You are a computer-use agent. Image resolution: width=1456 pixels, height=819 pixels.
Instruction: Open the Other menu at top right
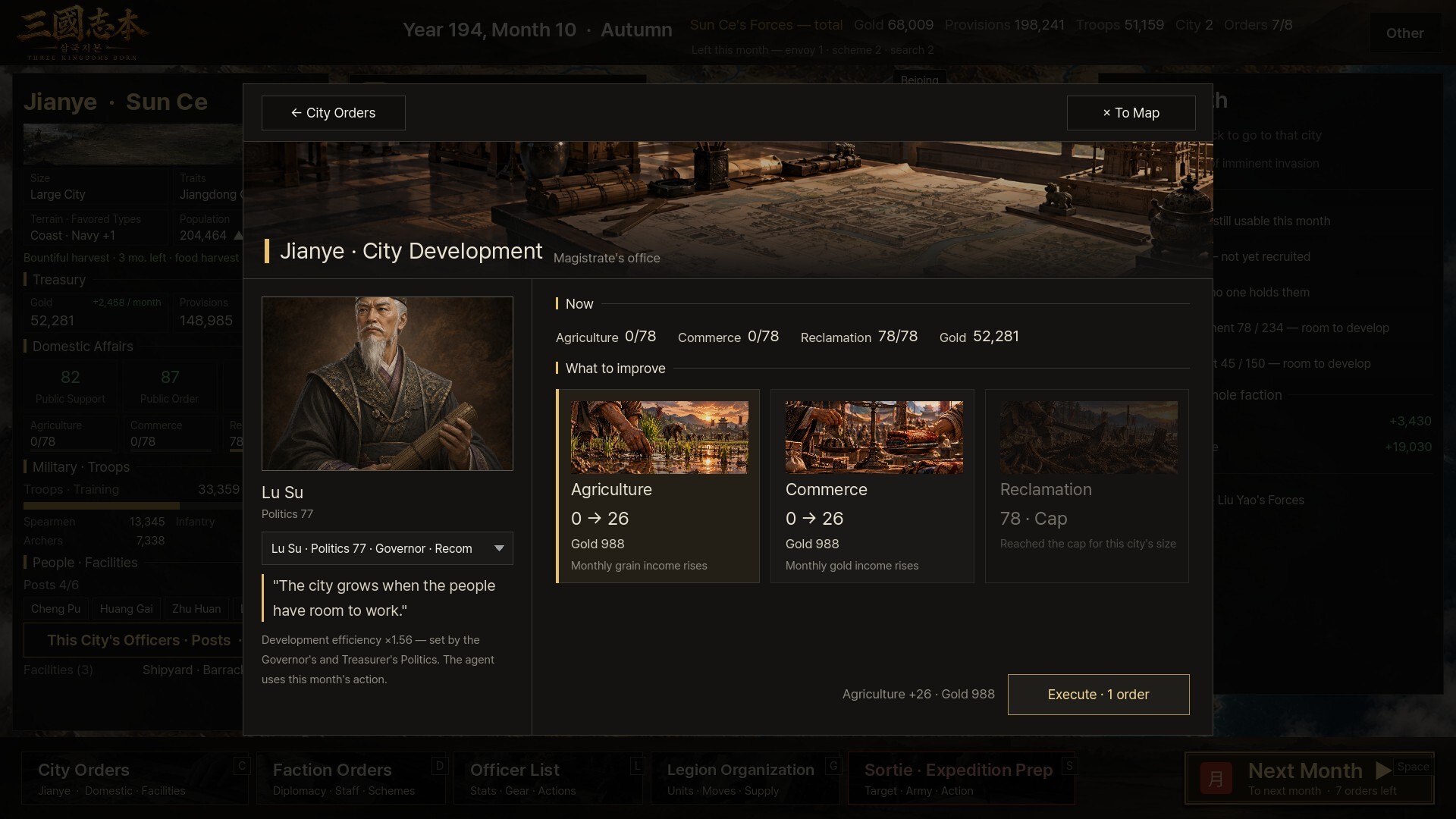coord(1404,33)
